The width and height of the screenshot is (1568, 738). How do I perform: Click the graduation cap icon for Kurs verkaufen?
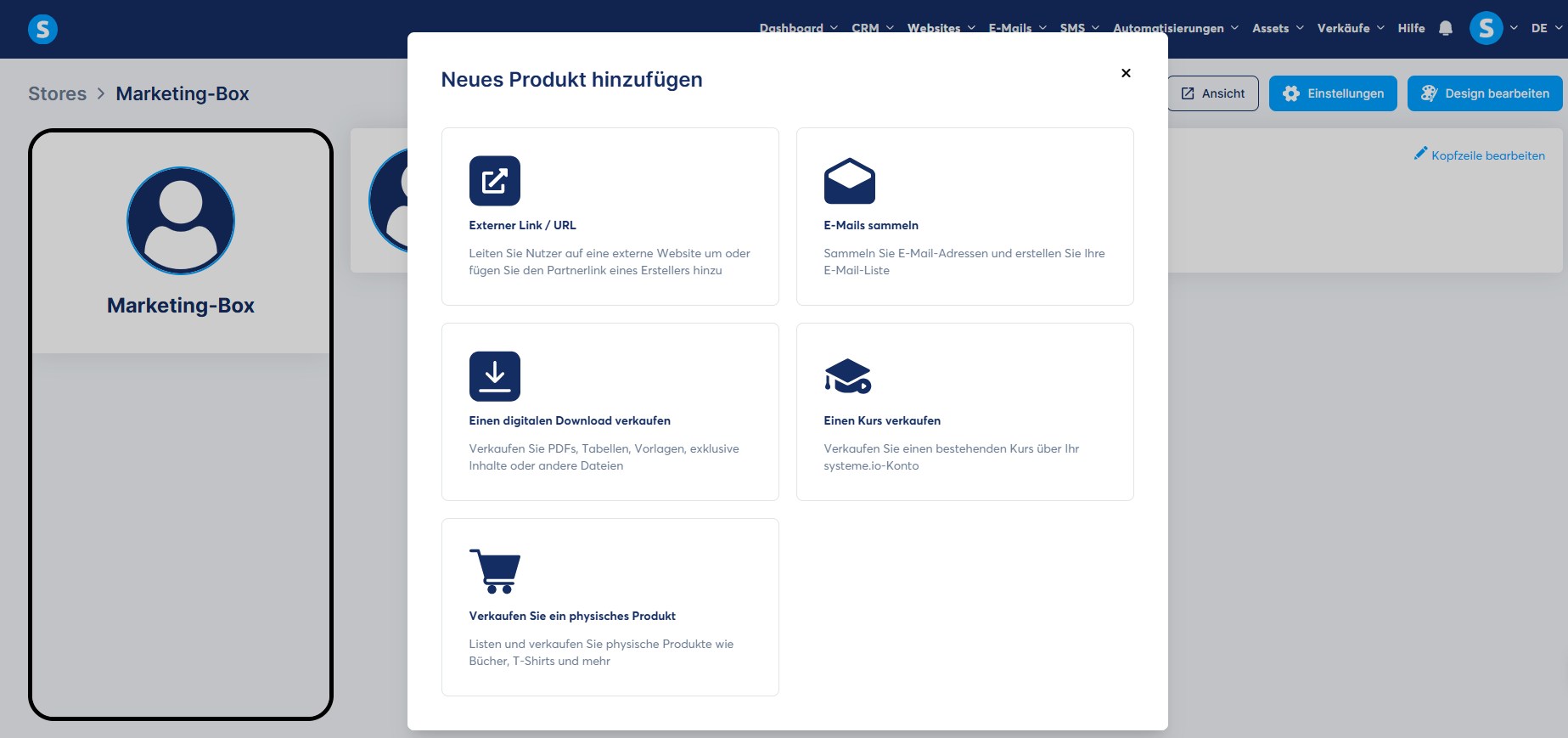847,376
